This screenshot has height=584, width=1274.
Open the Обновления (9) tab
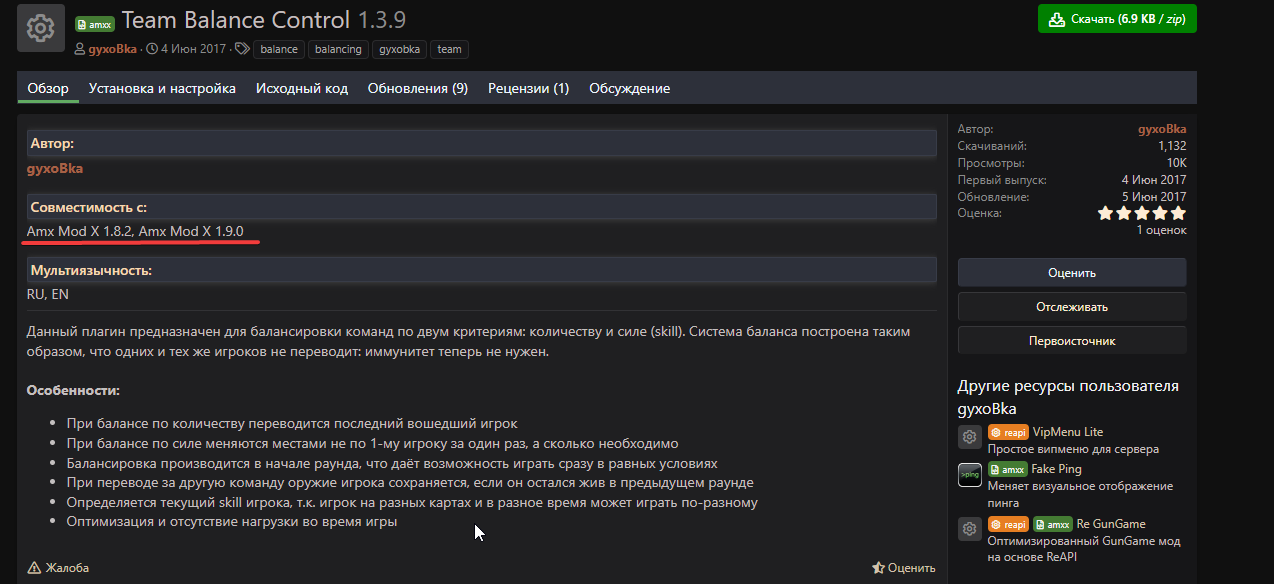tap(418, 88)
